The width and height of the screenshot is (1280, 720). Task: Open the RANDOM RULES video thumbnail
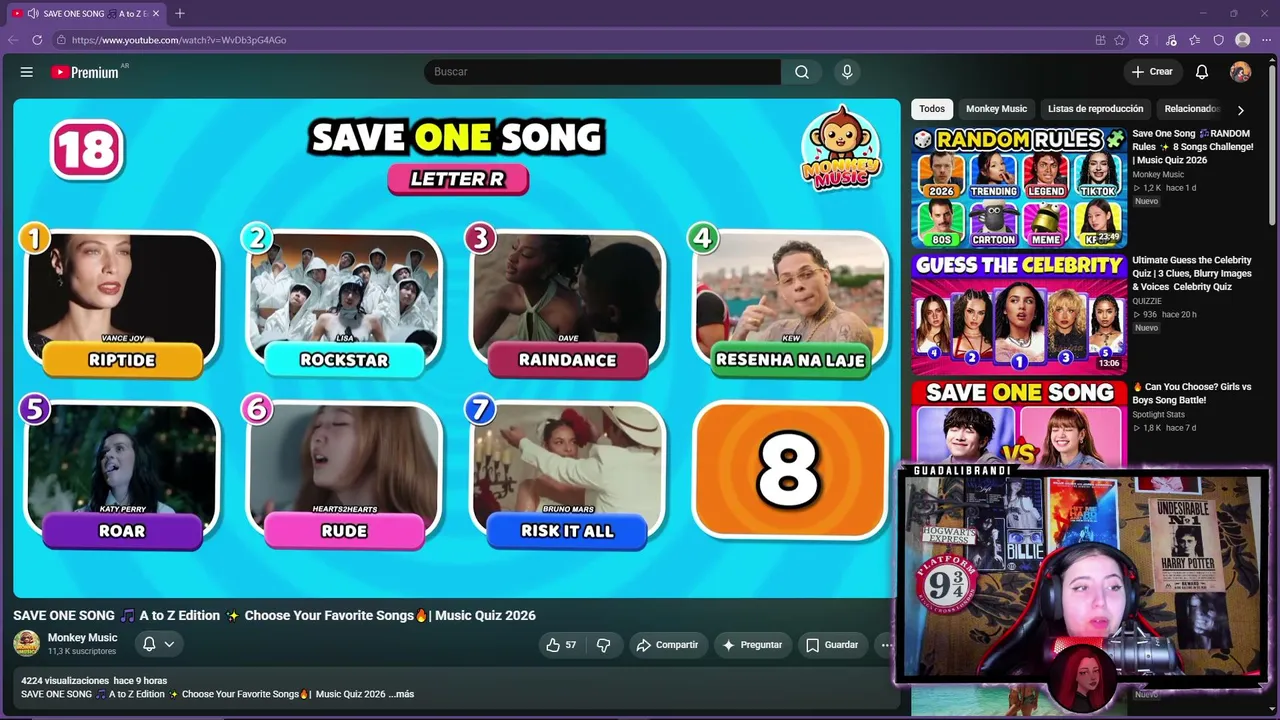(x=1019, y=187)
